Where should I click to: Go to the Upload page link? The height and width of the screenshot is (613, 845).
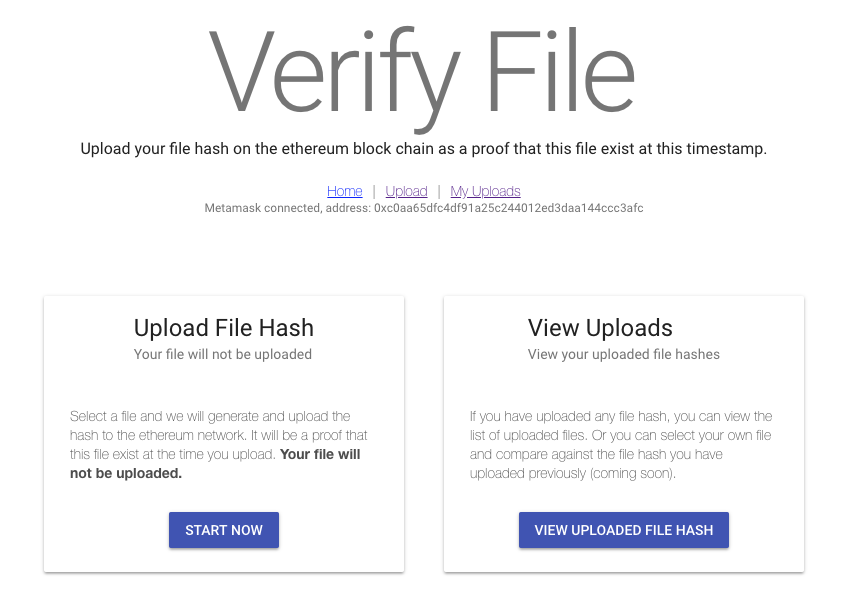(406, 191)
